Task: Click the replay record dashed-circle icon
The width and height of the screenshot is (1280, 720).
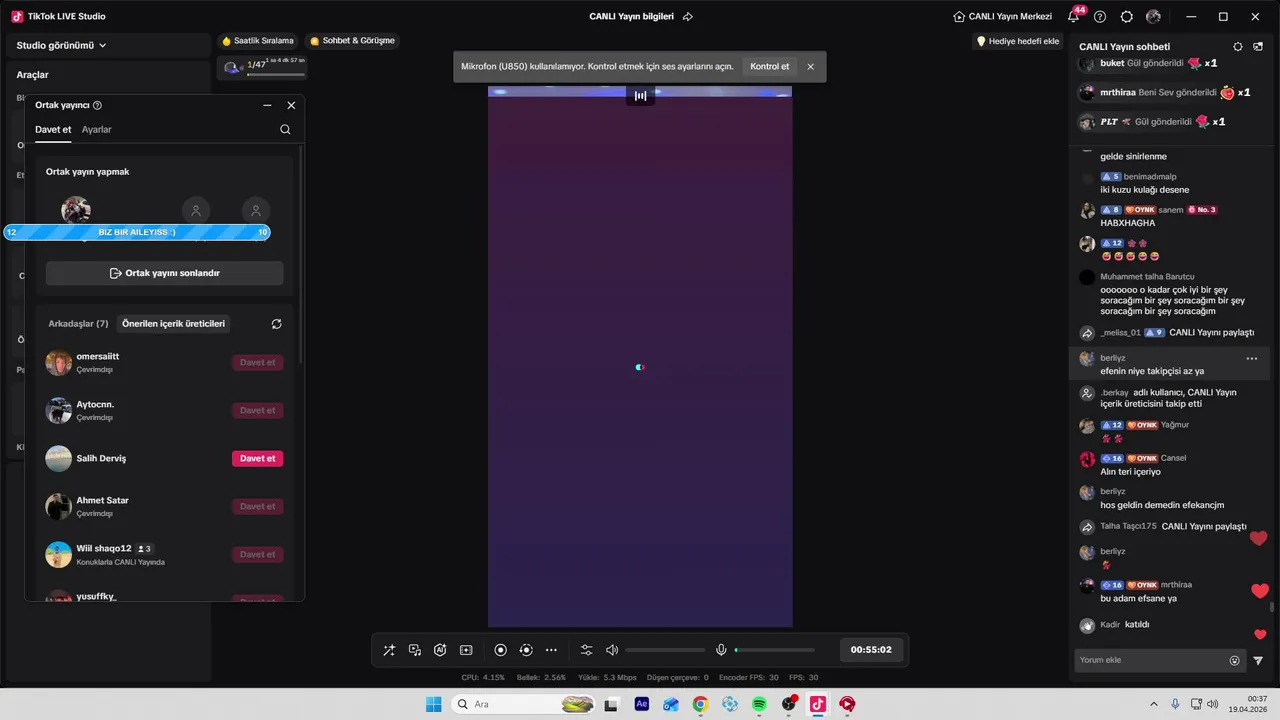Action: (x=526, y=650)
